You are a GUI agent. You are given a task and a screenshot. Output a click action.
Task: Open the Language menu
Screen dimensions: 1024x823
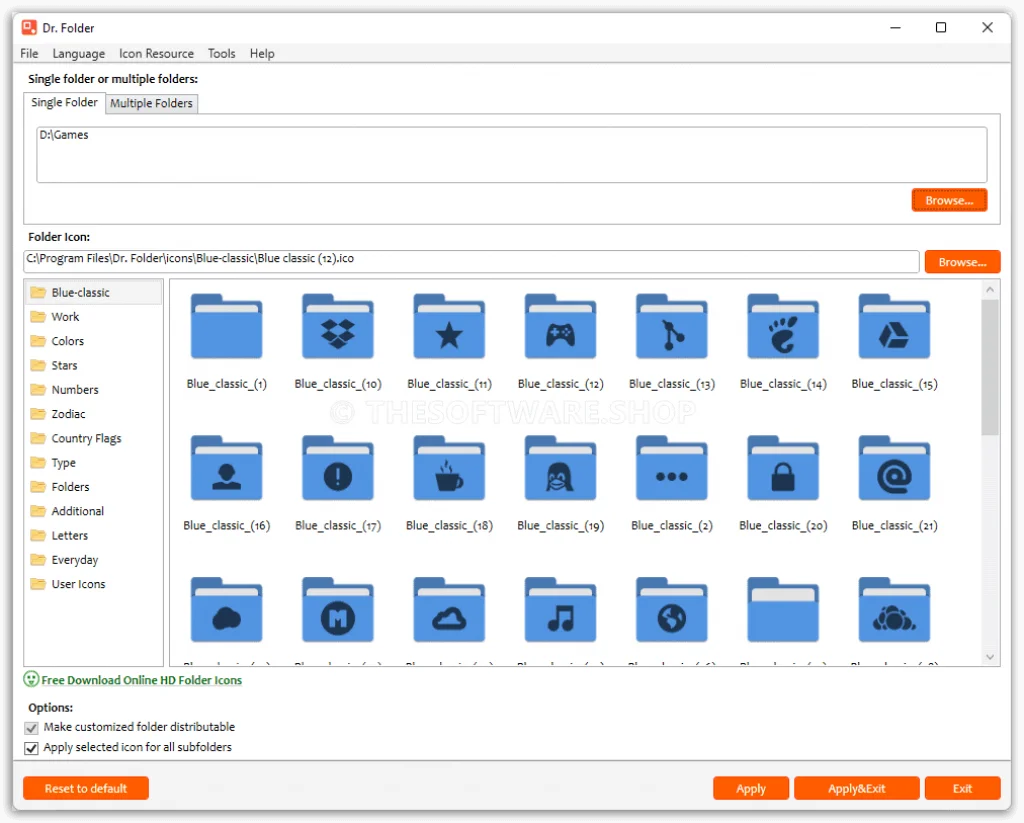[78, 54]
